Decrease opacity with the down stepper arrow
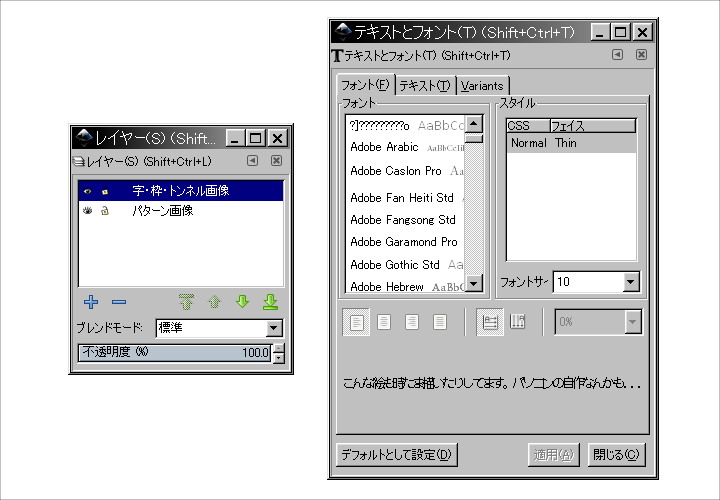 click(x=279, y=358)
